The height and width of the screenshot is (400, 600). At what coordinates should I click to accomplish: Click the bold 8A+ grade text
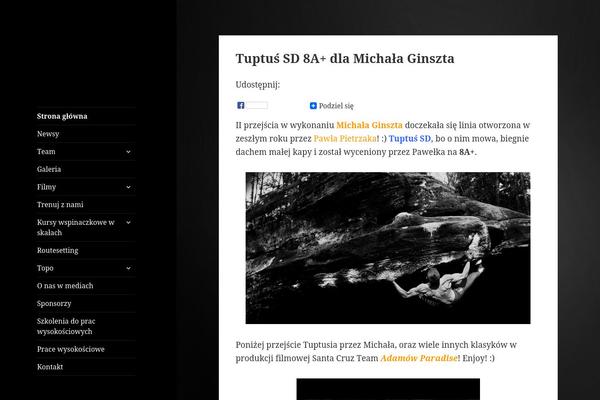tap(466, 152)
